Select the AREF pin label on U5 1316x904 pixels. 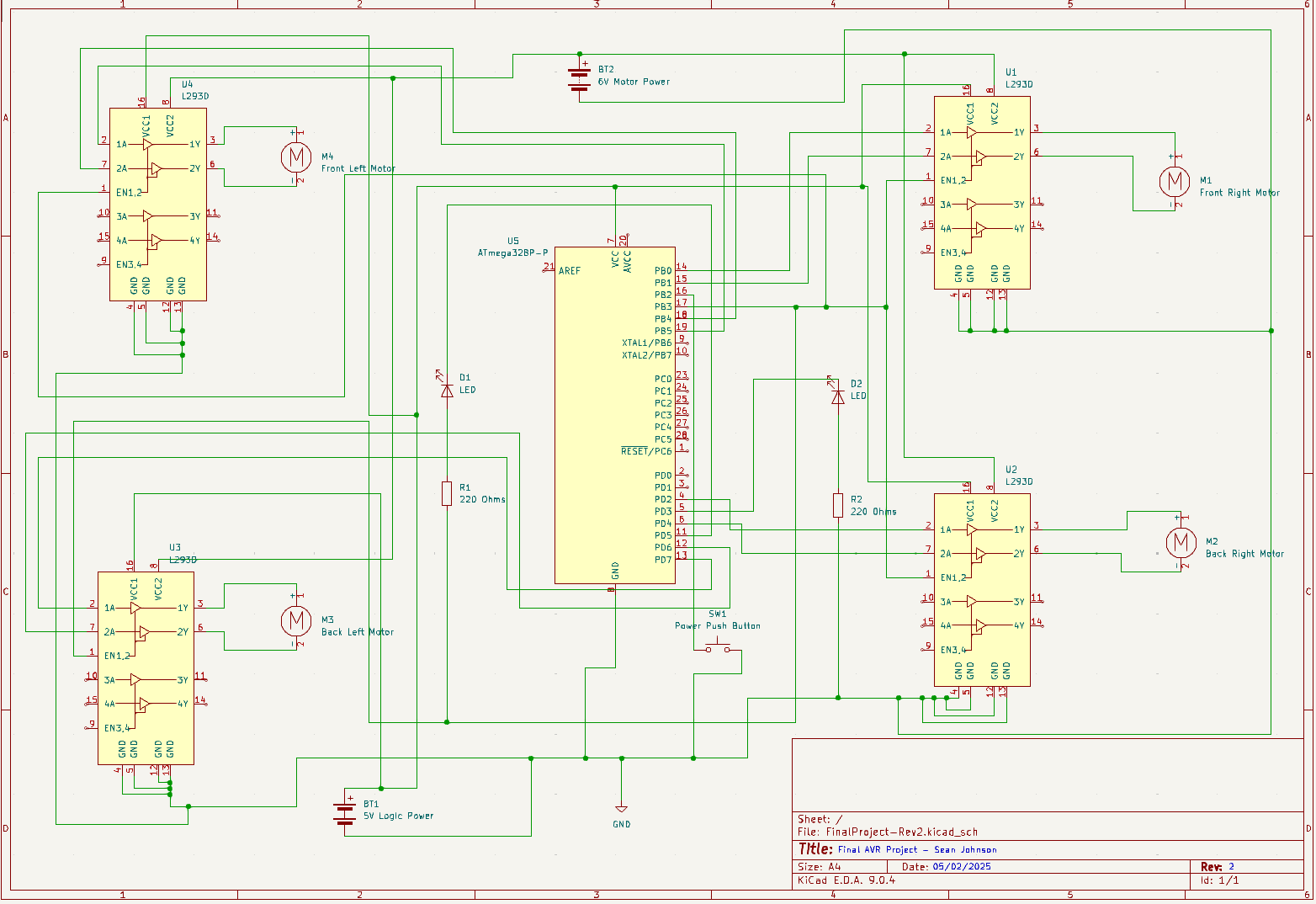[x=570, y=270]
